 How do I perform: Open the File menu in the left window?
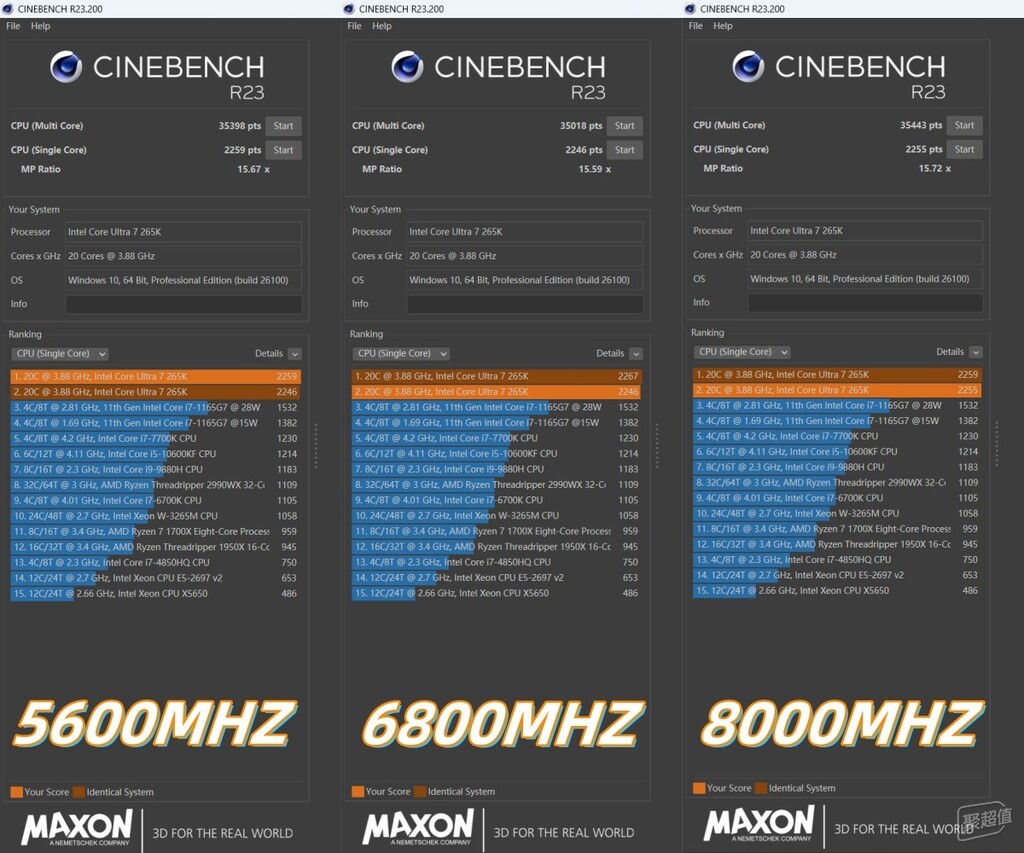click(x=13, y=26)
